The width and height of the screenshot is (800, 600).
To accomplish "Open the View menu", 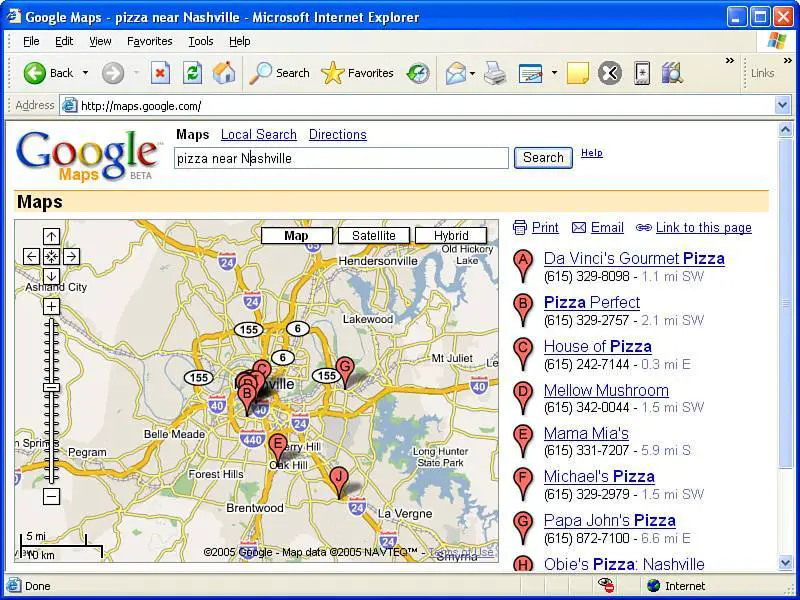I will coord(100,41).
